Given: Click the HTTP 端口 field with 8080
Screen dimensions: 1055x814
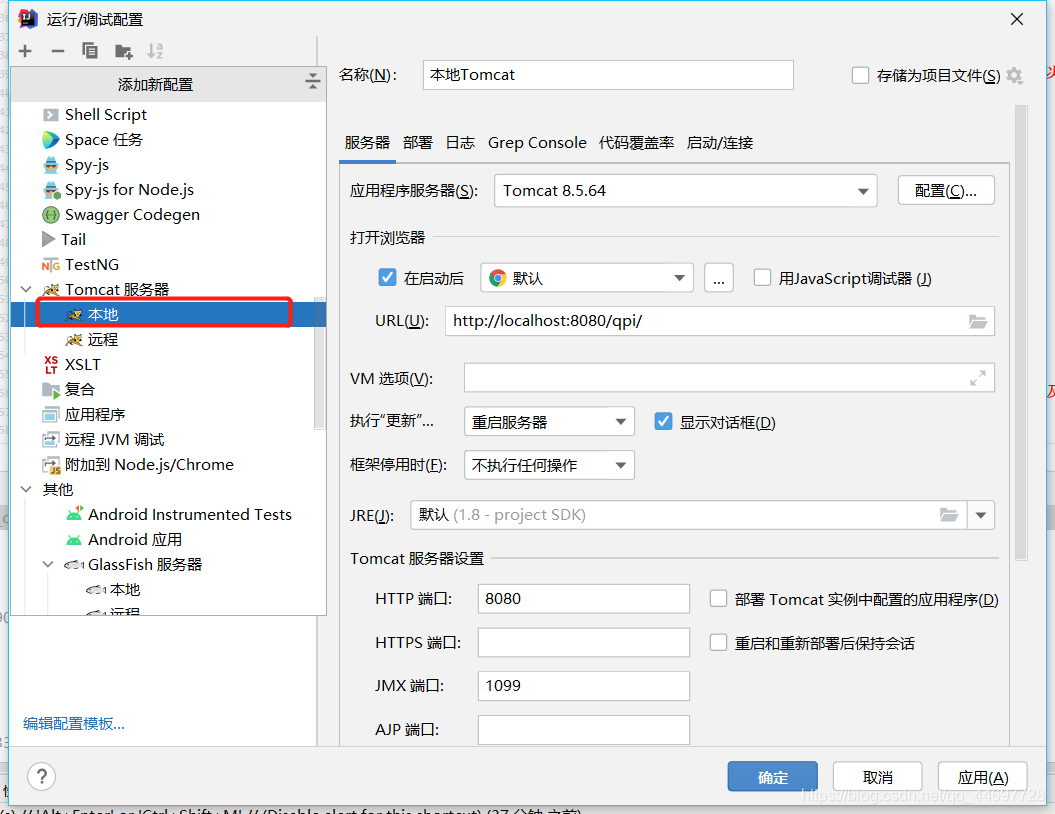Looking at the screenshot, I should (584, 599).
